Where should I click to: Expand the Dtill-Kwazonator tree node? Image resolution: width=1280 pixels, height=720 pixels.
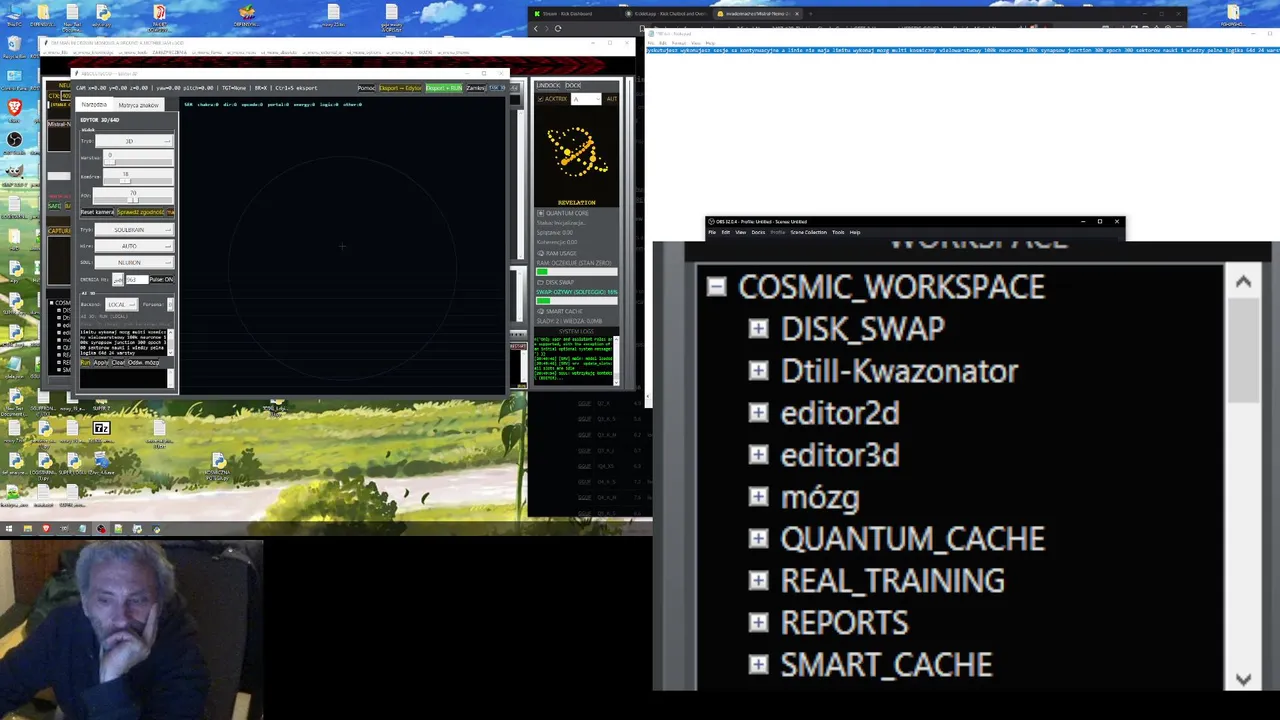coord(758,371)
